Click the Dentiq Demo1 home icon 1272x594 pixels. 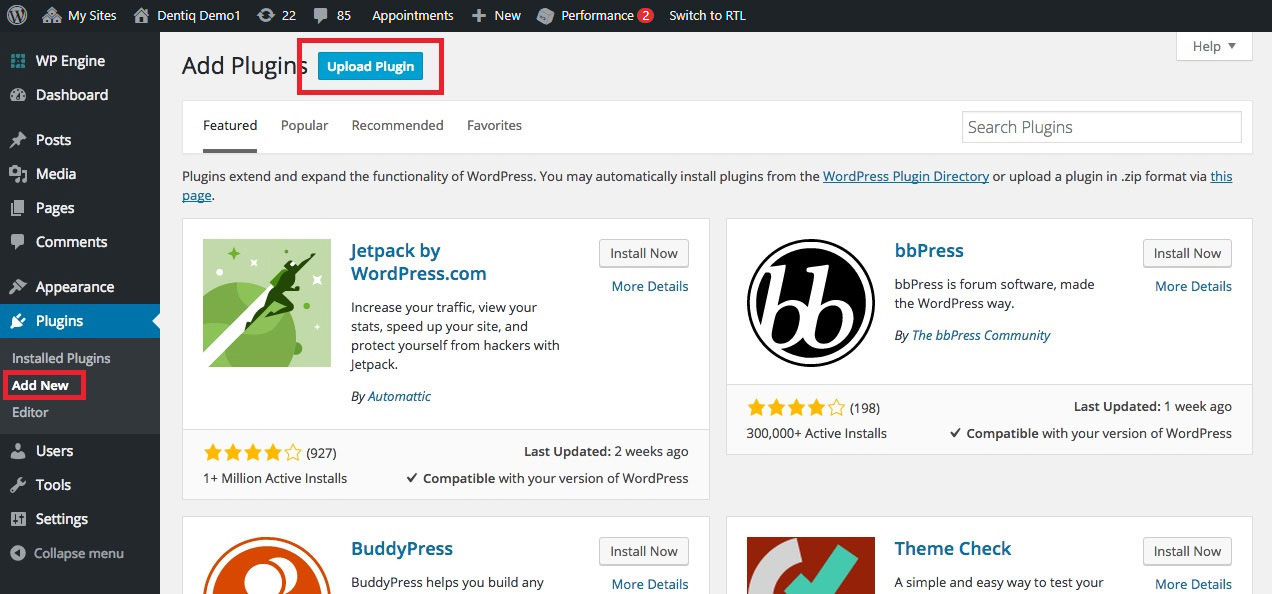point(142,15)
